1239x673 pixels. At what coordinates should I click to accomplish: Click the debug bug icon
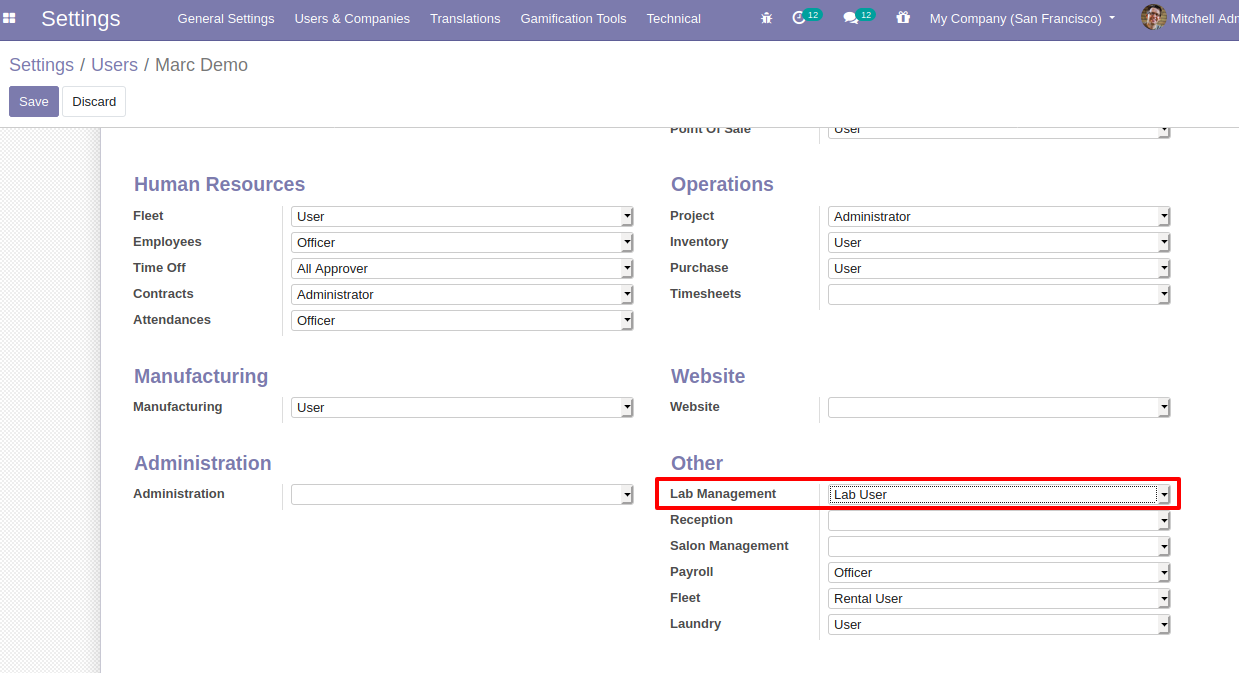click(766, 18)
